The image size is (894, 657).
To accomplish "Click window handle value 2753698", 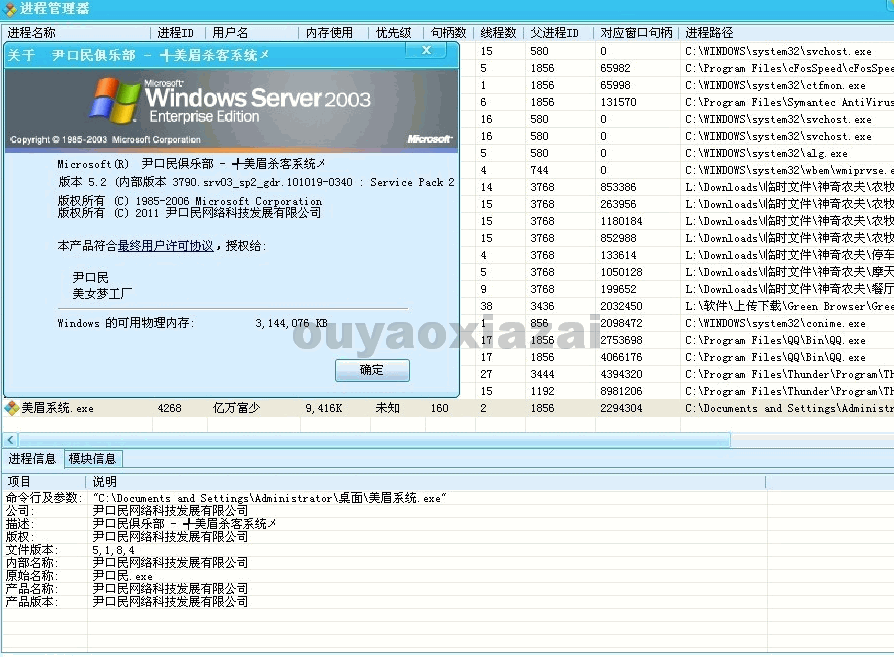I will pyautogui.click(x=621, y=340).
